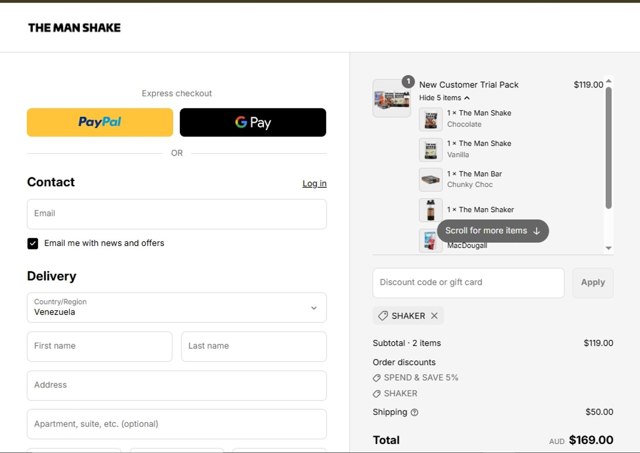The image size is (640, 453).
Task: Click The Man Shake store logo
Action: coord(74,28)
